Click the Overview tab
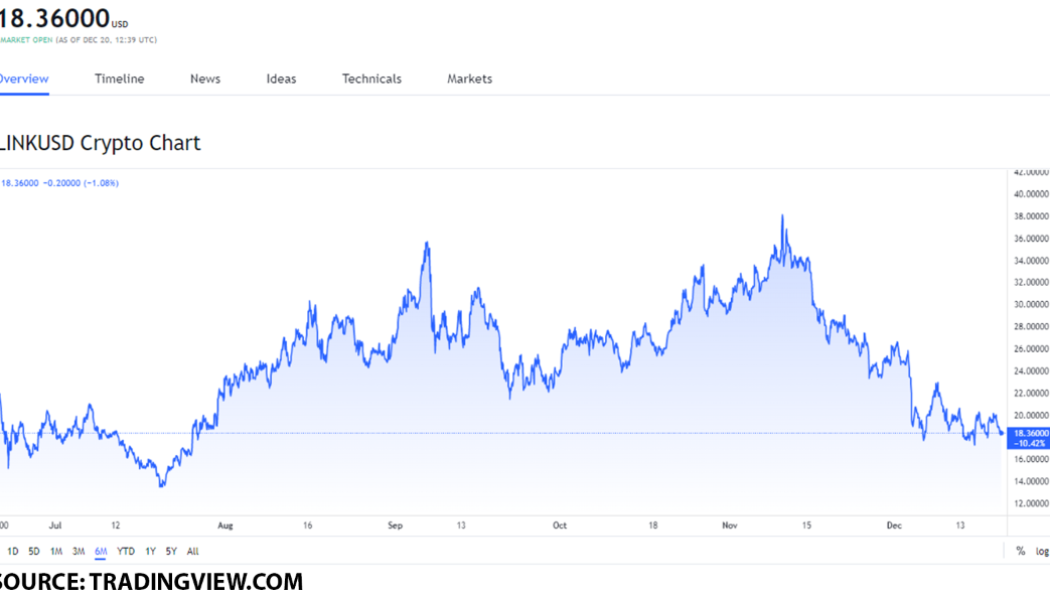The image size is (1050, 600). [23, 79]
